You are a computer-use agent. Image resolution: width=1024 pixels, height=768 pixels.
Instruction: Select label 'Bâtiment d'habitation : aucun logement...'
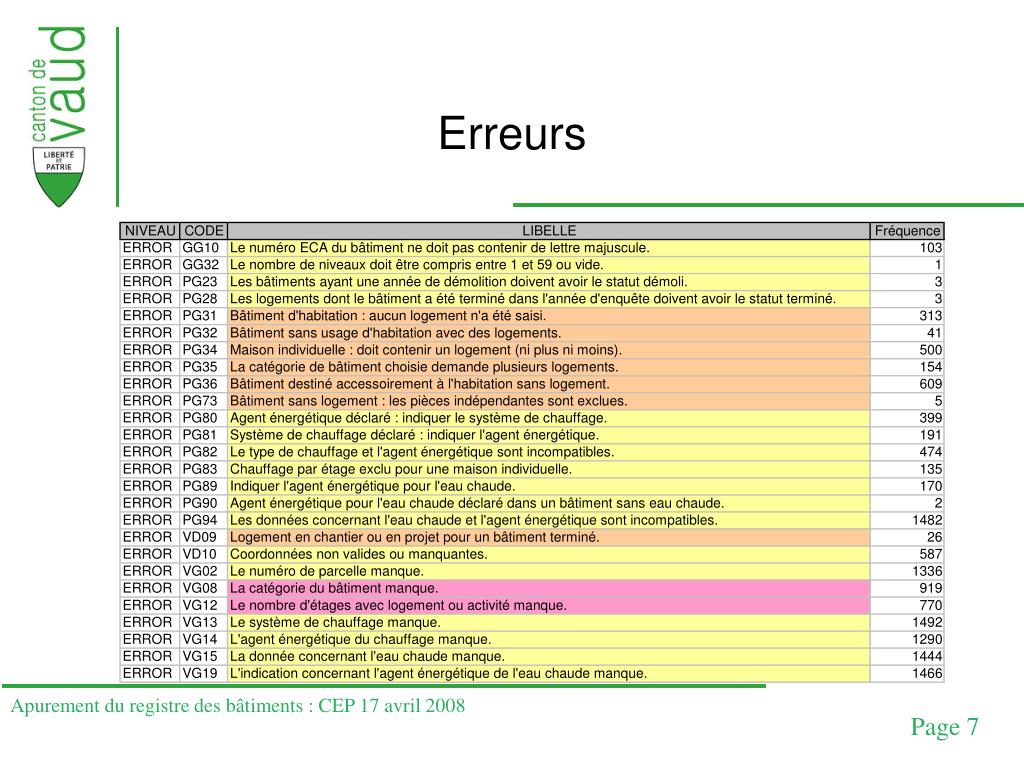[388, 316]
